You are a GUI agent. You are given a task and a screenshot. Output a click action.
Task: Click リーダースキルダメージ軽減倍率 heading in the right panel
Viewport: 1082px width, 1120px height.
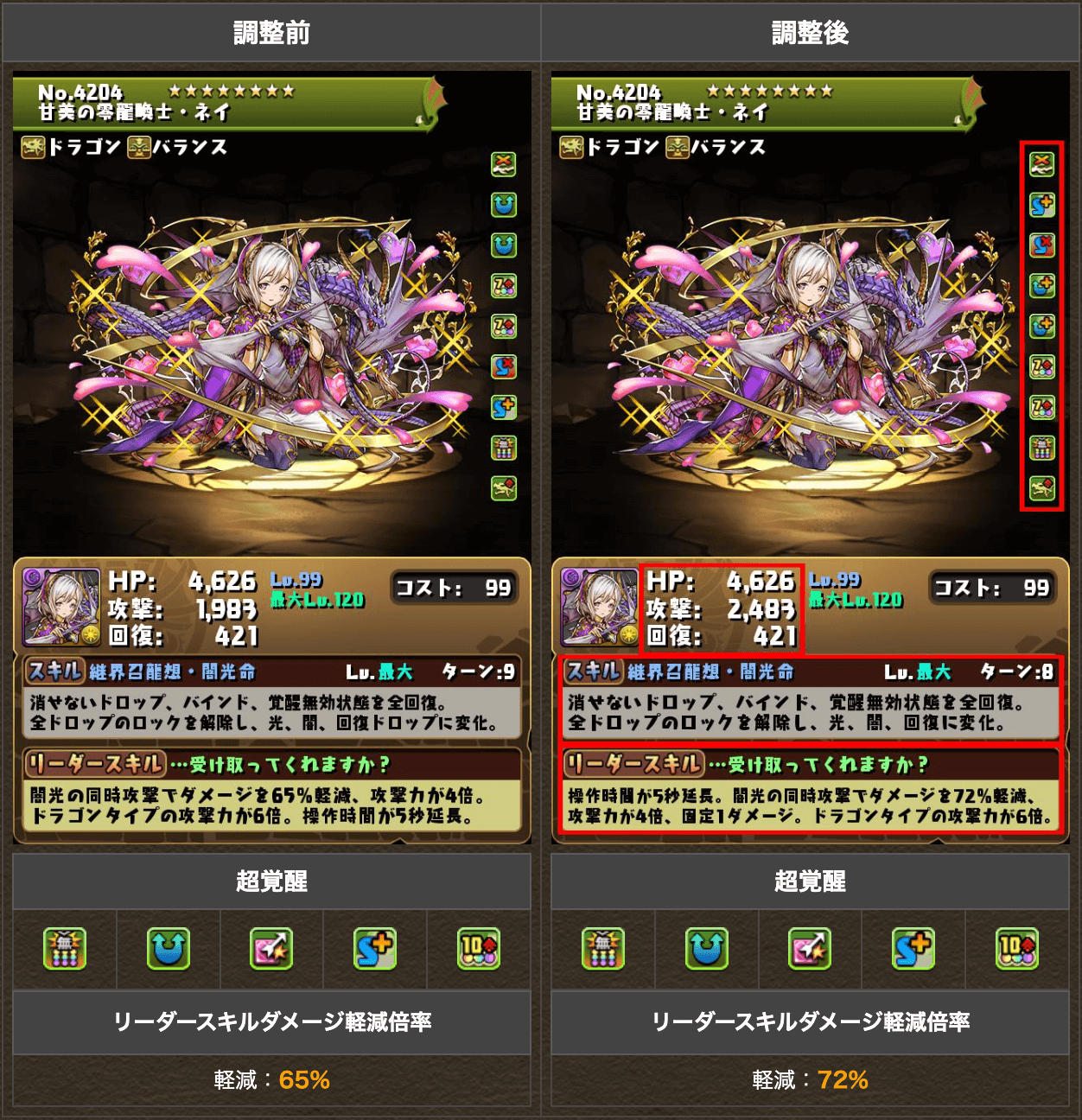[811, 1022]
